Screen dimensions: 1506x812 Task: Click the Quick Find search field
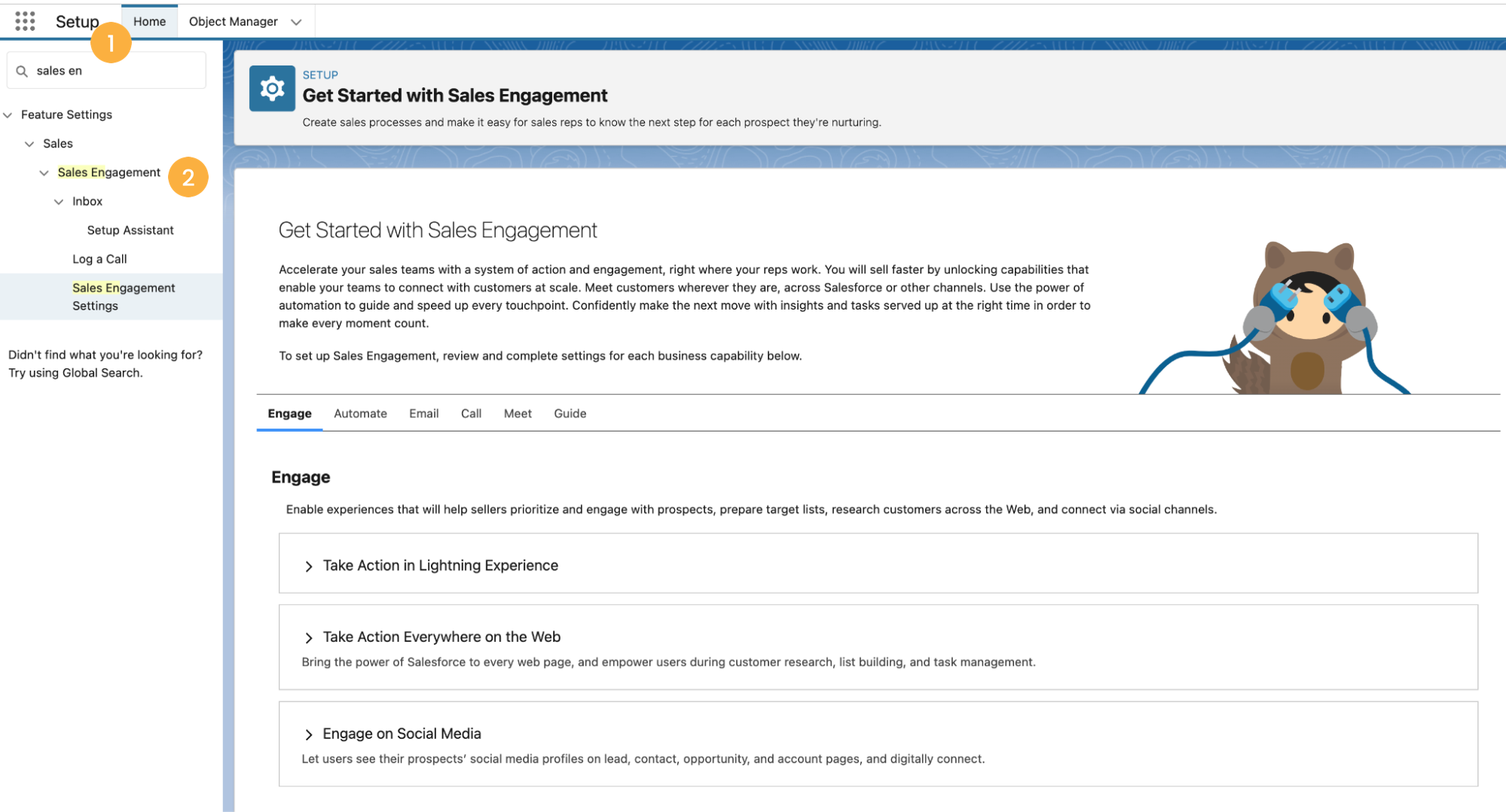click(106, 71)
